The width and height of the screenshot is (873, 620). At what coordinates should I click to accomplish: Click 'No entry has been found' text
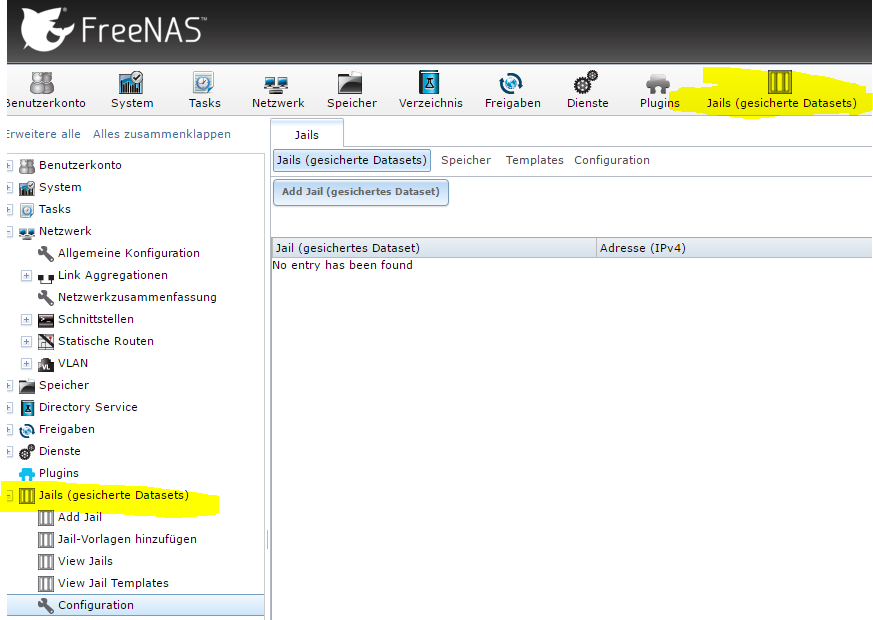pyautogui.click(x=342, y=265)
